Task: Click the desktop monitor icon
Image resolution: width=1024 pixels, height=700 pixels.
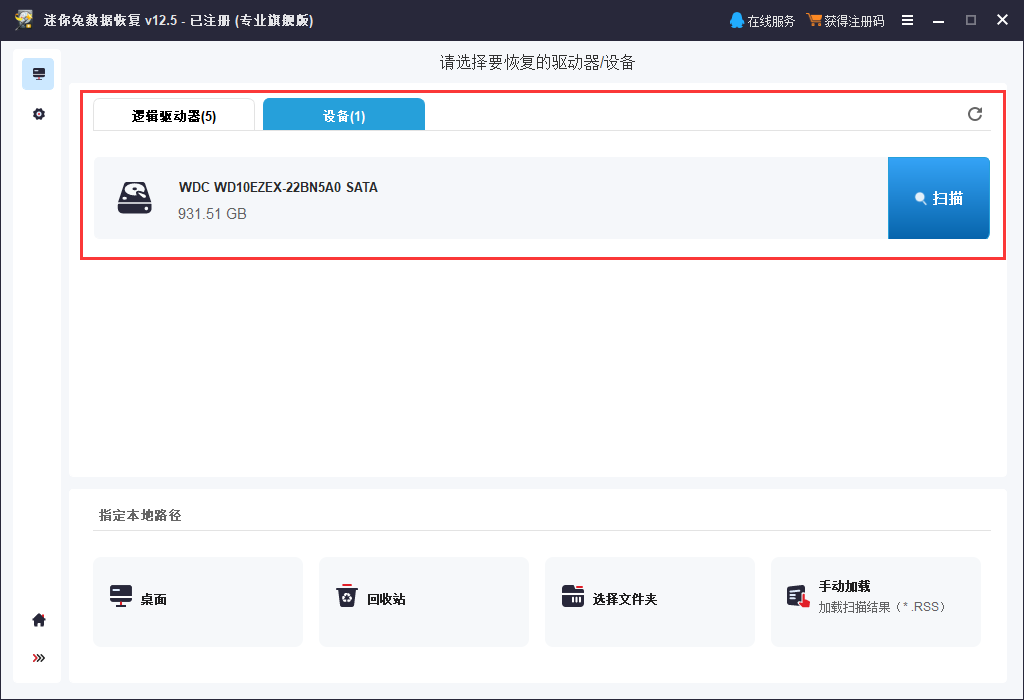Action: point(121,596)
